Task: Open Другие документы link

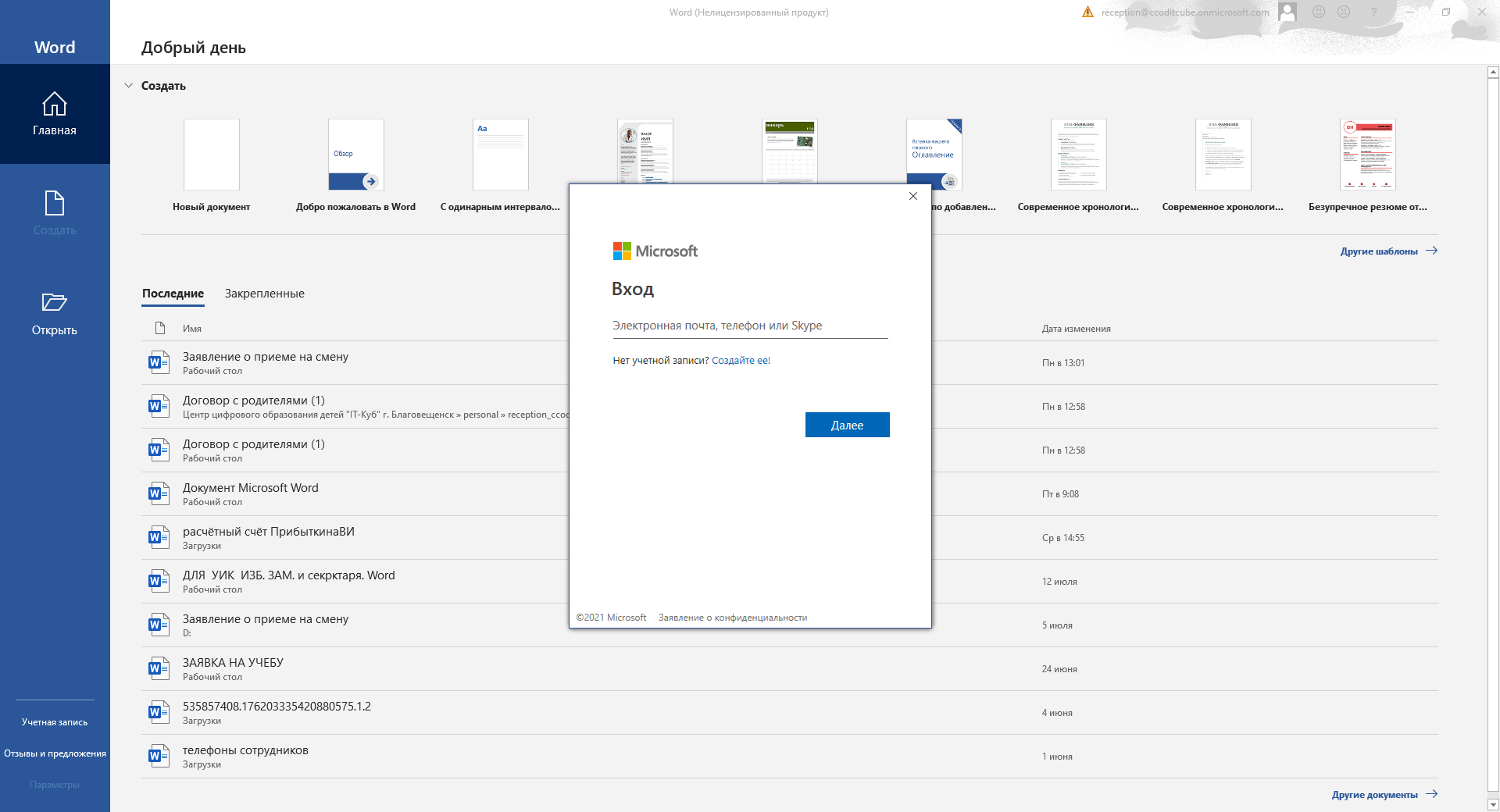Action: 1384,795
